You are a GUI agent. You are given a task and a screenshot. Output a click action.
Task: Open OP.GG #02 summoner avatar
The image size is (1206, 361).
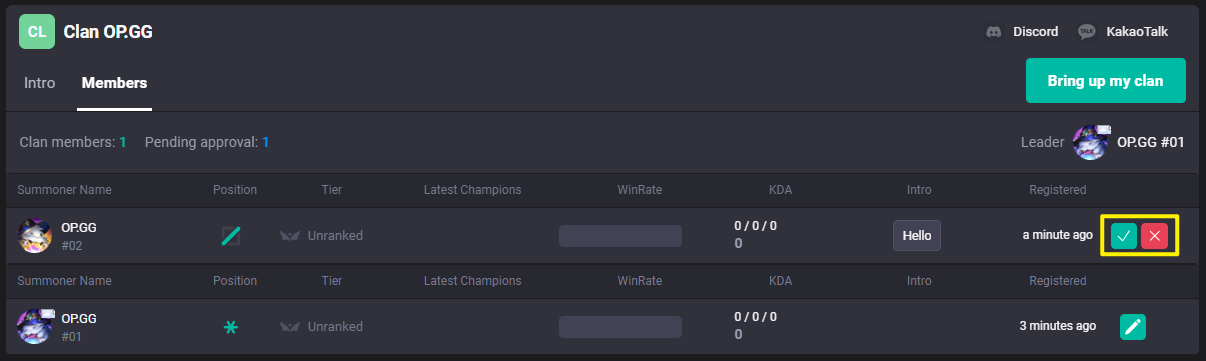pos(35,236)
